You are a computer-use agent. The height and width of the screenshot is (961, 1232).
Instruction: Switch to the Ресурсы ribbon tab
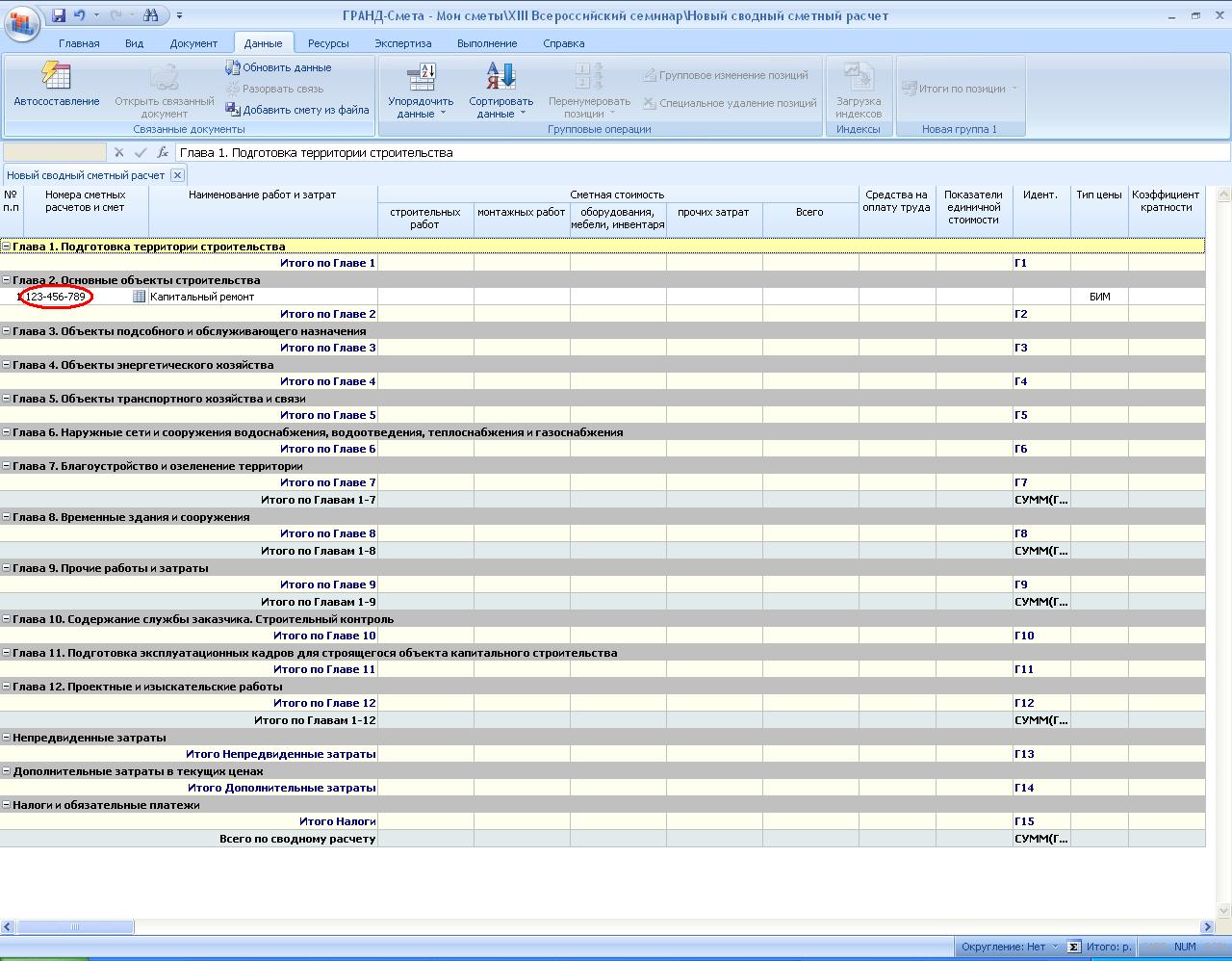(x=328, y=43)
